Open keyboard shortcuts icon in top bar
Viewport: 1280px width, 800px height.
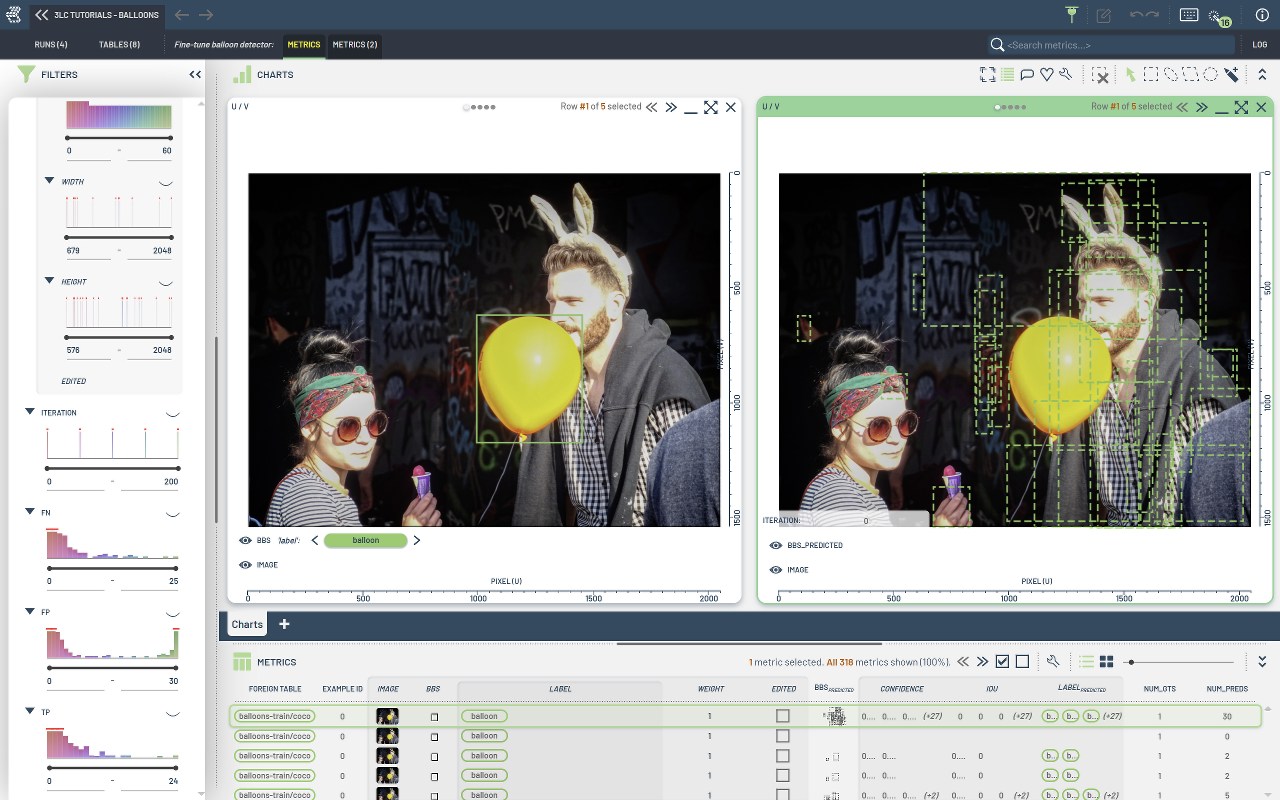(x=1189, y=15)
